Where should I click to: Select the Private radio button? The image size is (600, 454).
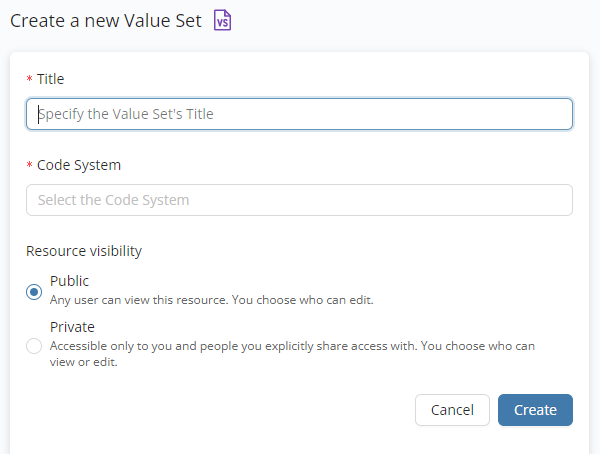(x=34, y=346)
